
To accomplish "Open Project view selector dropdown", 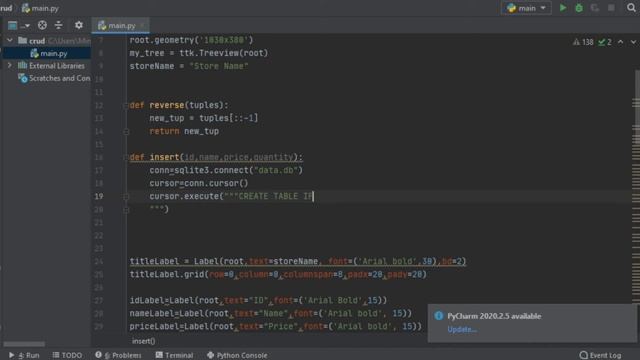I will [x=18, y=25].
